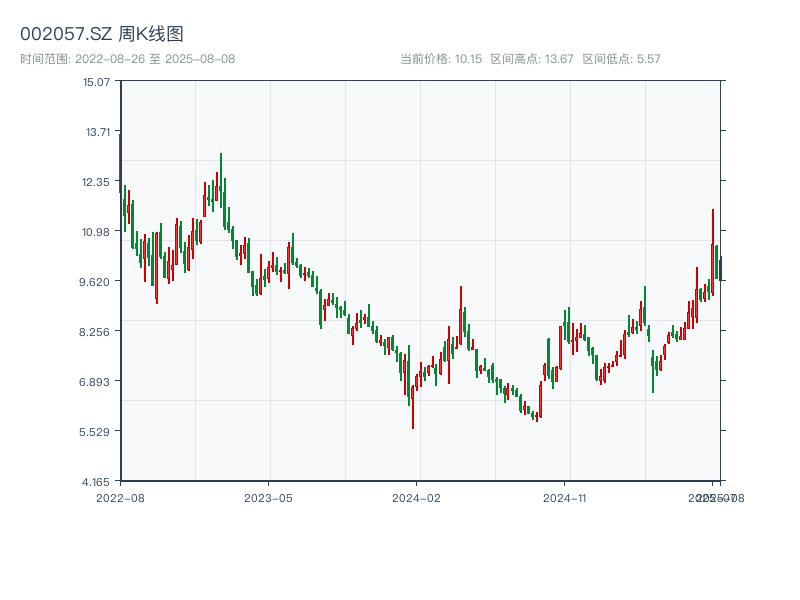Click the 13.71 y-axis label
The image size is (800, 600).
click(x=97, y=132)
